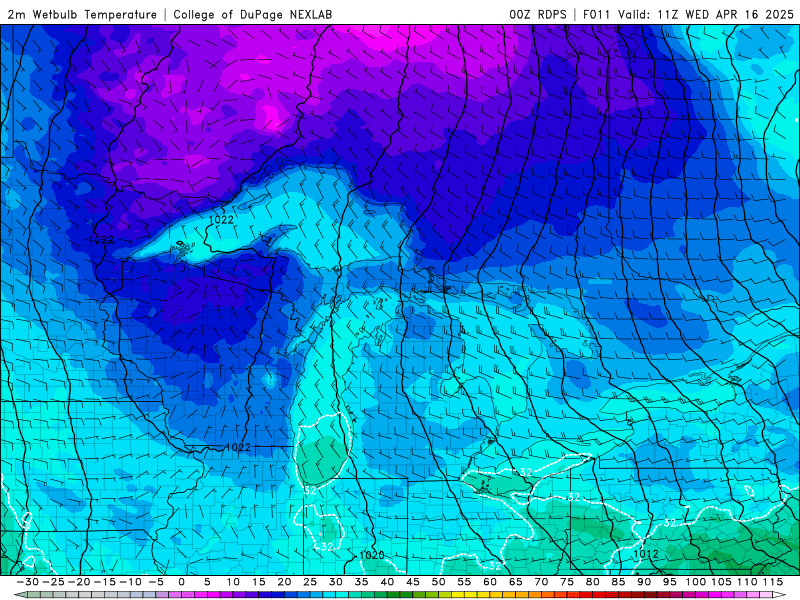Click the 75 value on the color scale
The height and width of the screenshot is (600, 800).
tap(567, 582)
